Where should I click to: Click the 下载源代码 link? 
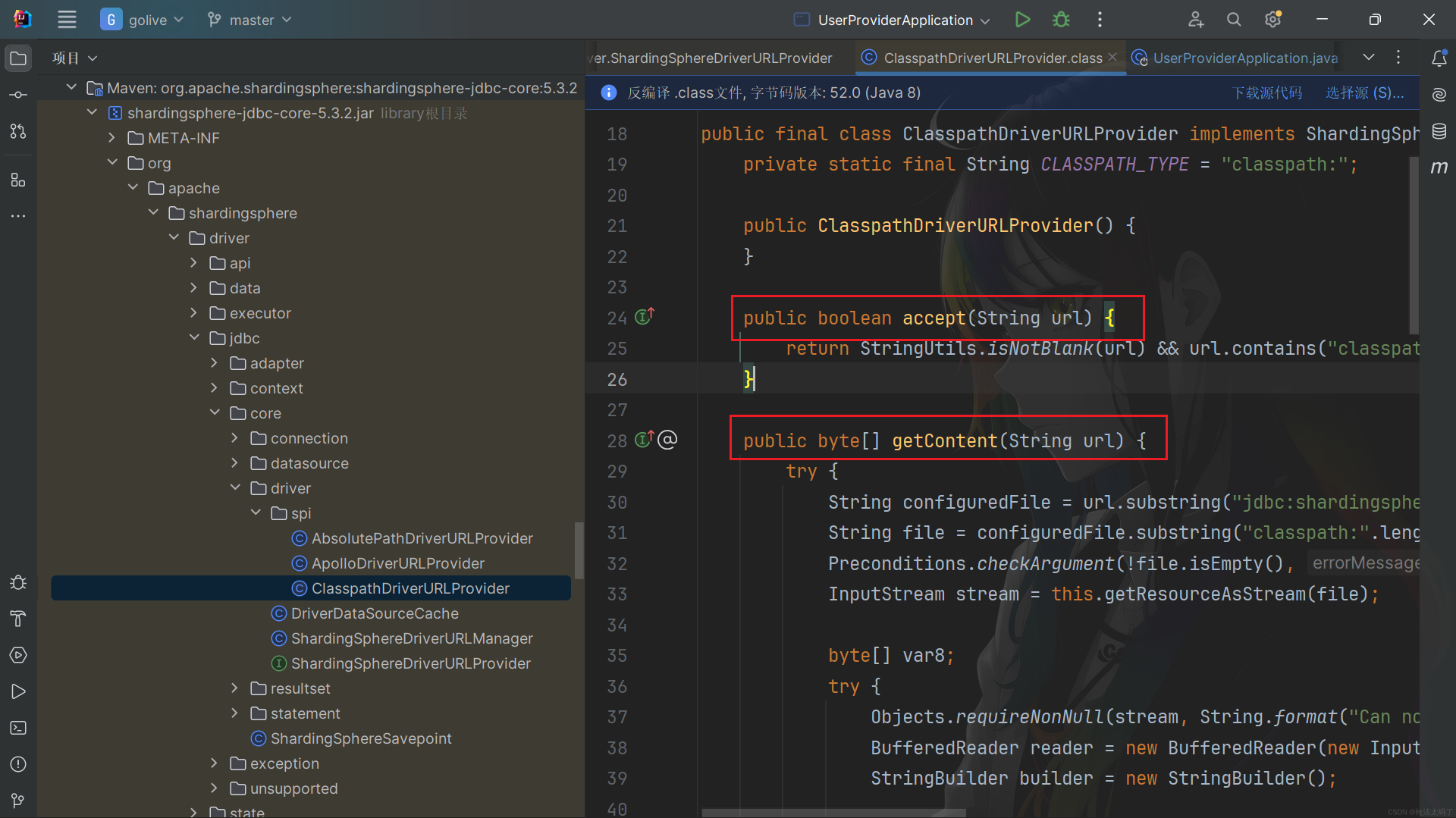1267,92
